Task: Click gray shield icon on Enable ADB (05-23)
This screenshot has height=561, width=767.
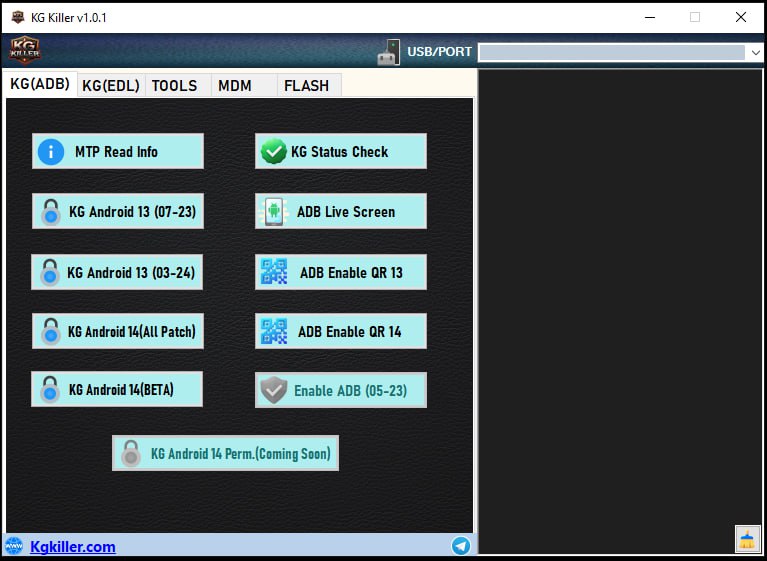Action: (x=273, y=390)
